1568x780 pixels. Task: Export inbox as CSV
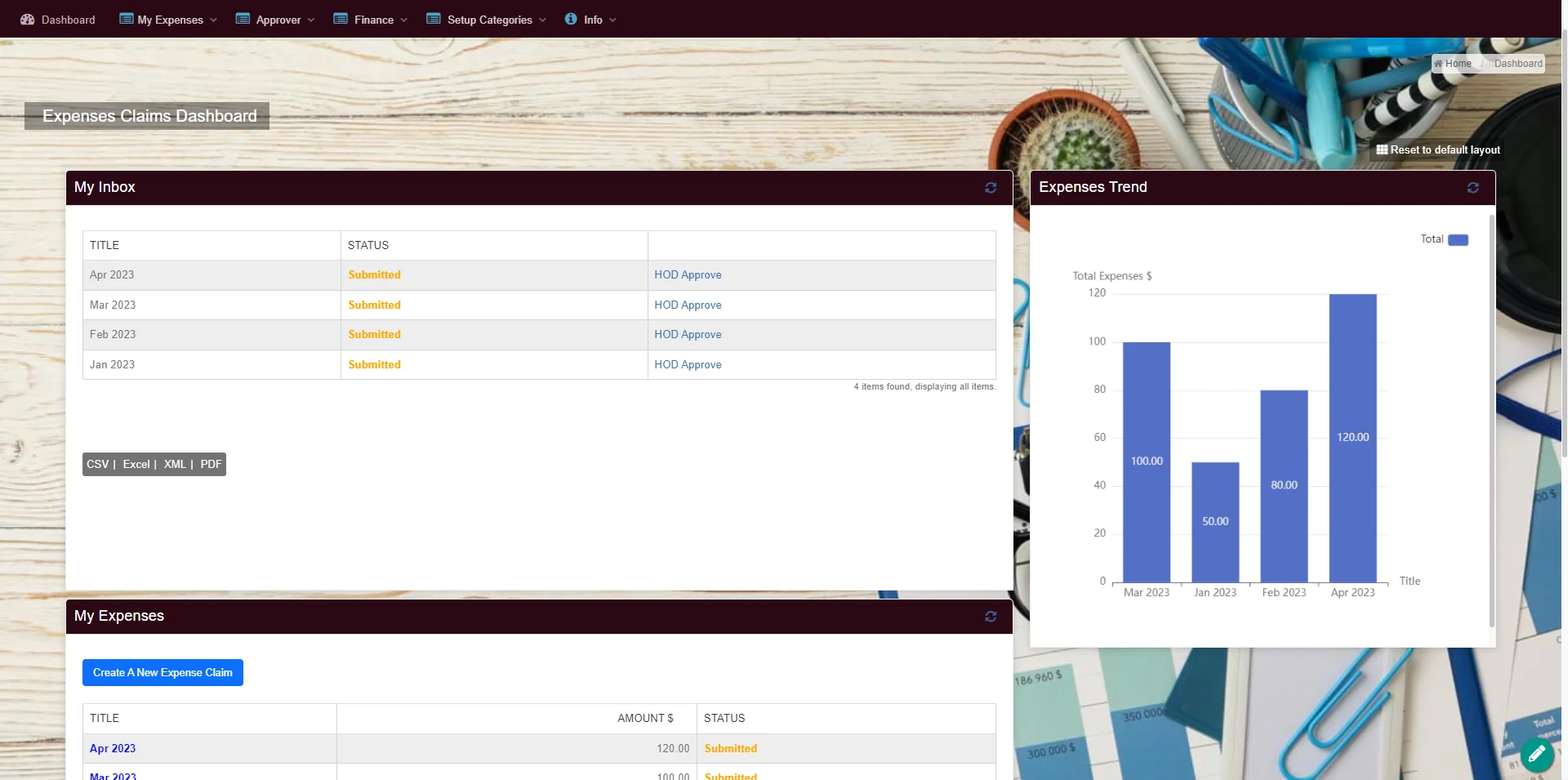coord(97,465)
